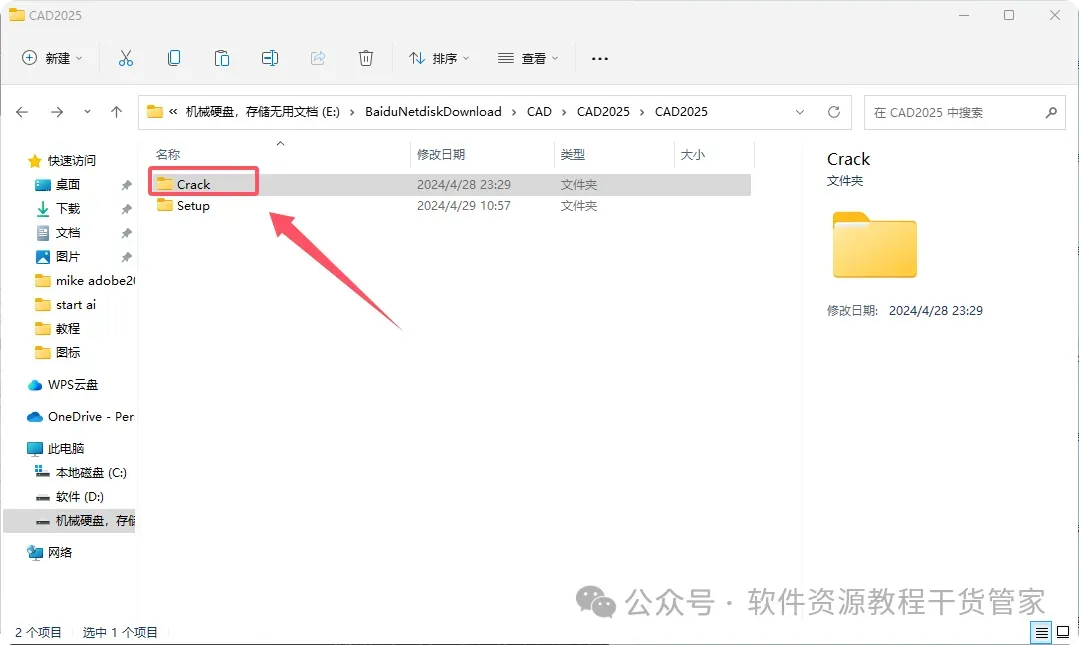The height and width of the screenshot is (645, 1079).
Task: Click BaiduNetdiskDownload breadcrumb segment
Action: coord(433,112)
